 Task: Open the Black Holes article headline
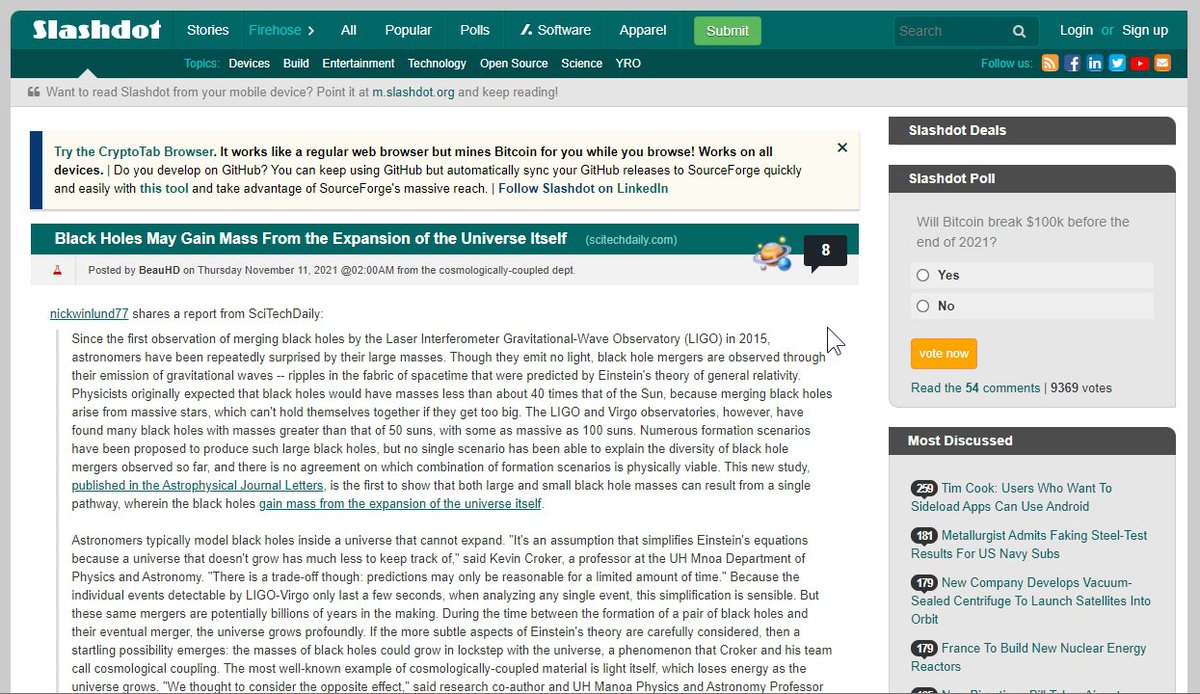(311, 239)
